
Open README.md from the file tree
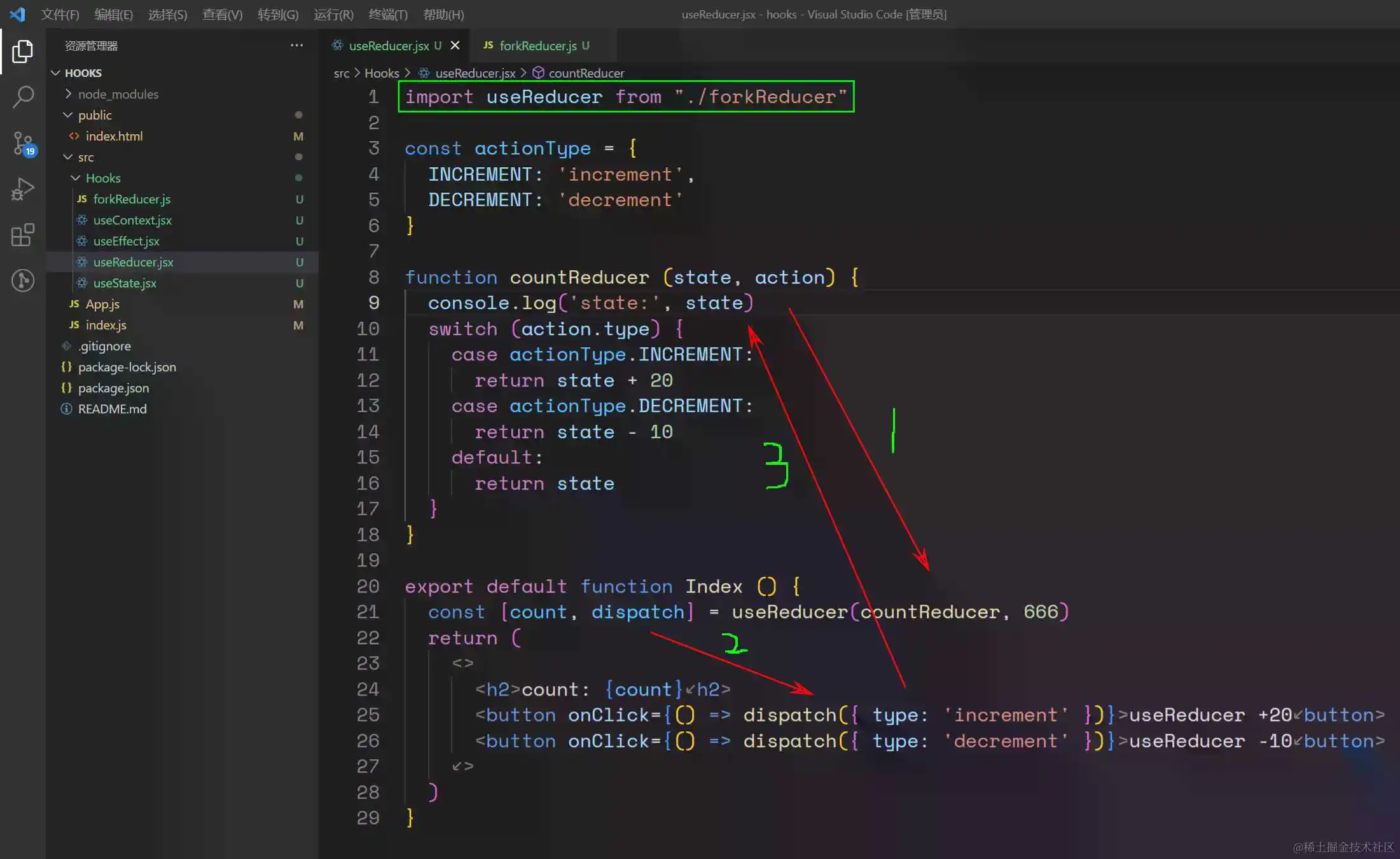112,409
